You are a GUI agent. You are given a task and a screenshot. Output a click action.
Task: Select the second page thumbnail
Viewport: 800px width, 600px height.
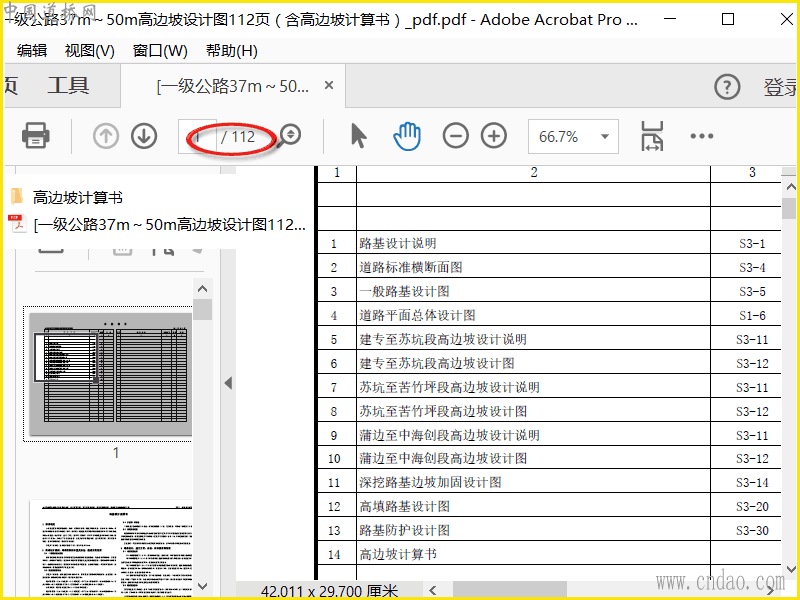[111, 548]
